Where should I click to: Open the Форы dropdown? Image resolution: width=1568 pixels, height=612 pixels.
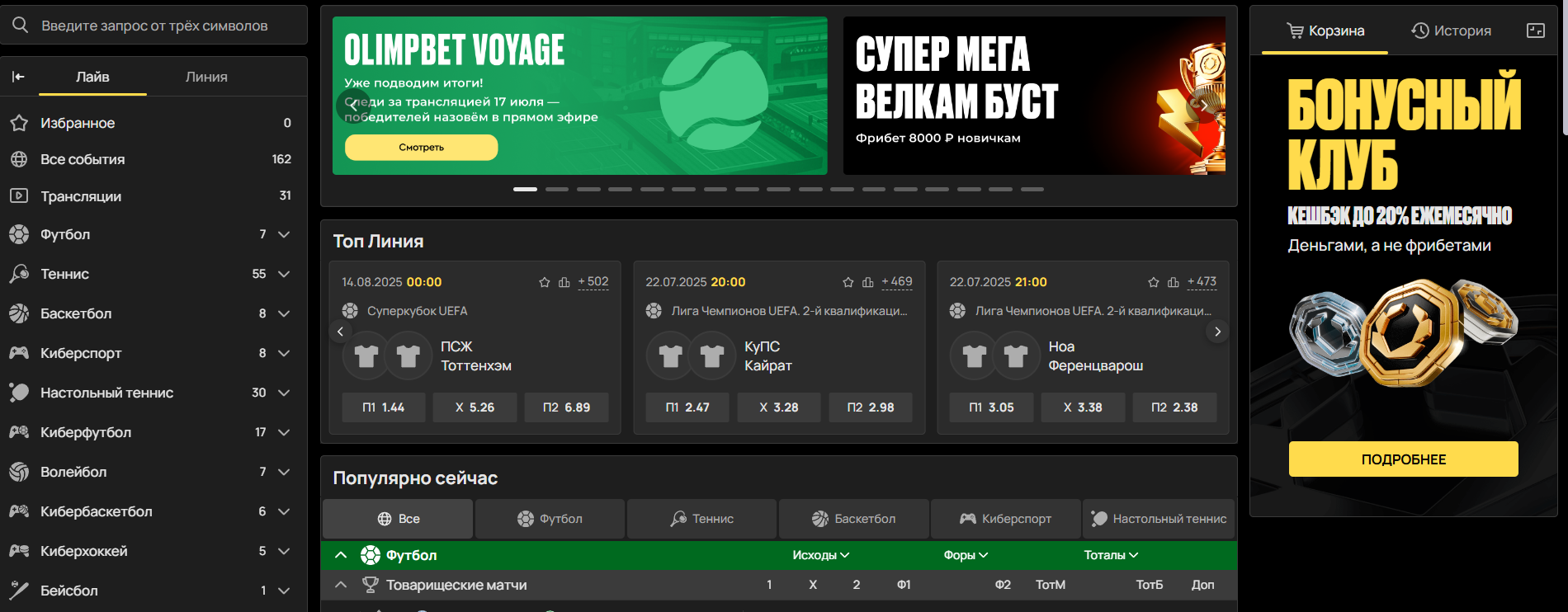coord(966,555)
